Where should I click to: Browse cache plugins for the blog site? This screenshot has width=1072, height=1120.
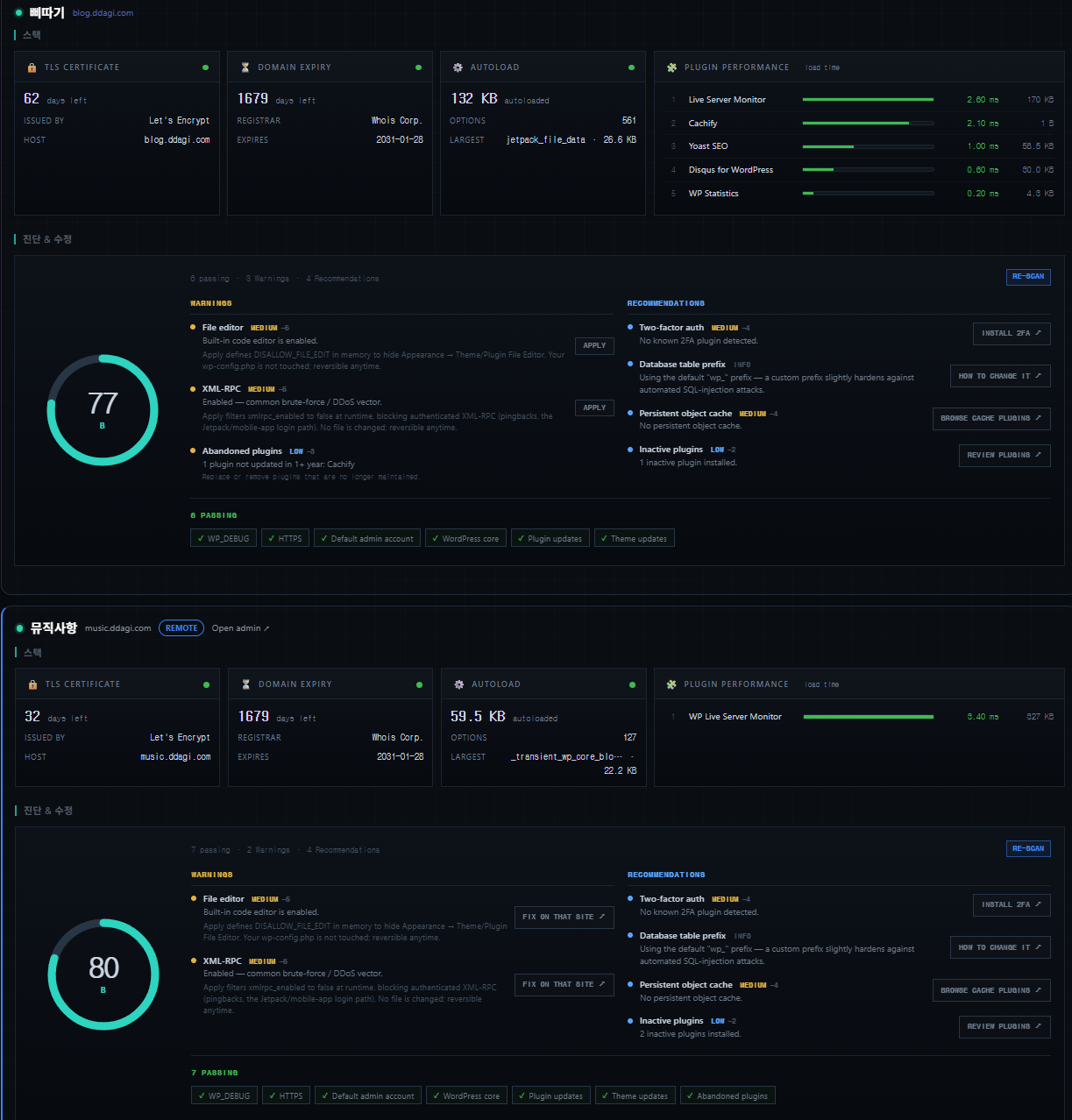click(991, 419)
